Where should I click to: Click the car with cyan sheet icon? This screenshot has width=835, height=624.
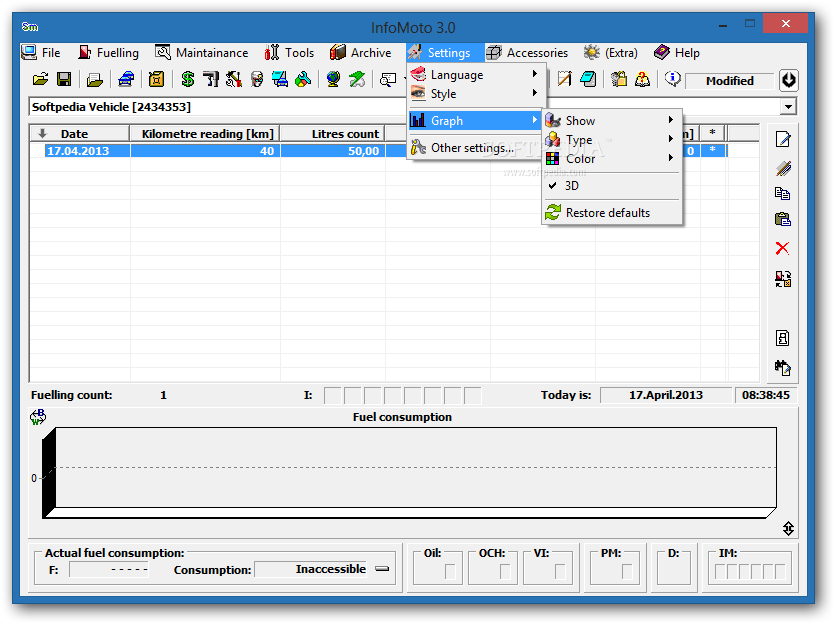point(280,80)
